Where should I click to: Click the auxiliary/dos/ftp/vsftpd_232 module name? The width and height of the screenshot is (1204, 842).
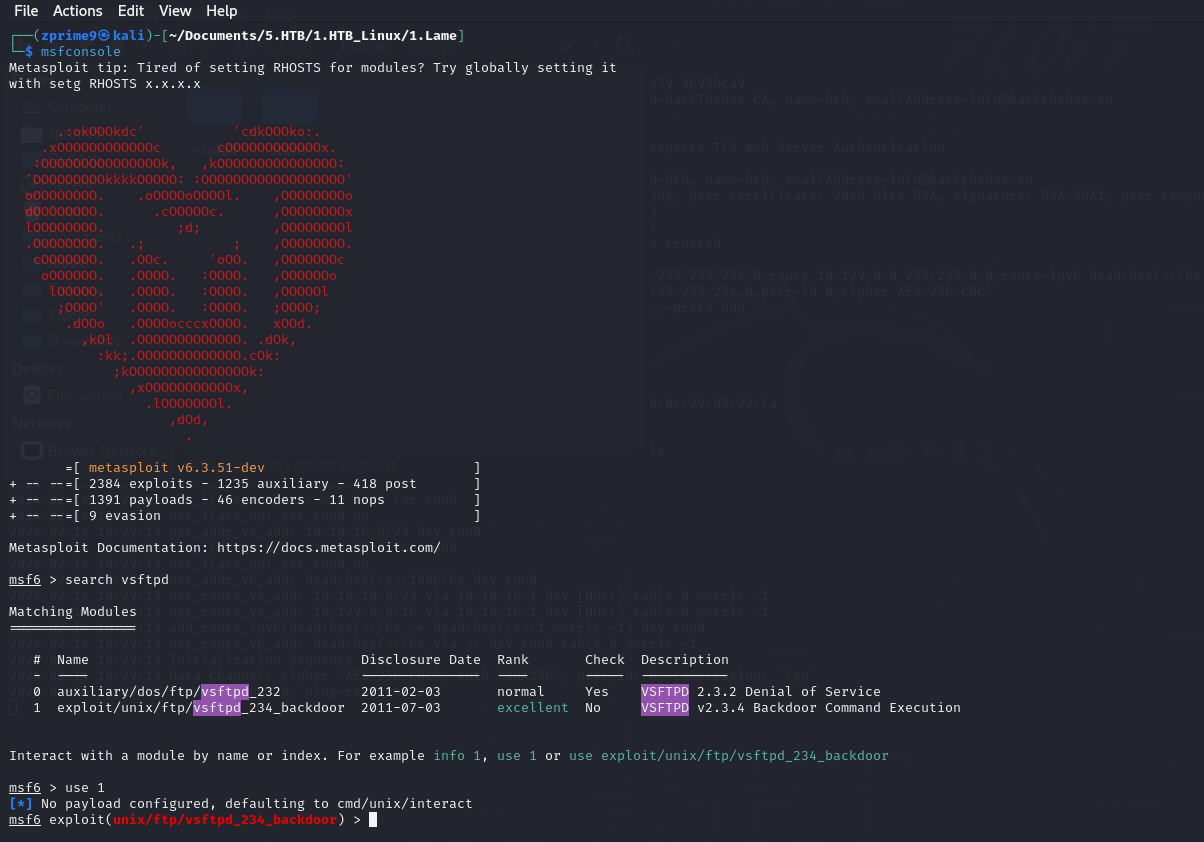coord(169,692)
